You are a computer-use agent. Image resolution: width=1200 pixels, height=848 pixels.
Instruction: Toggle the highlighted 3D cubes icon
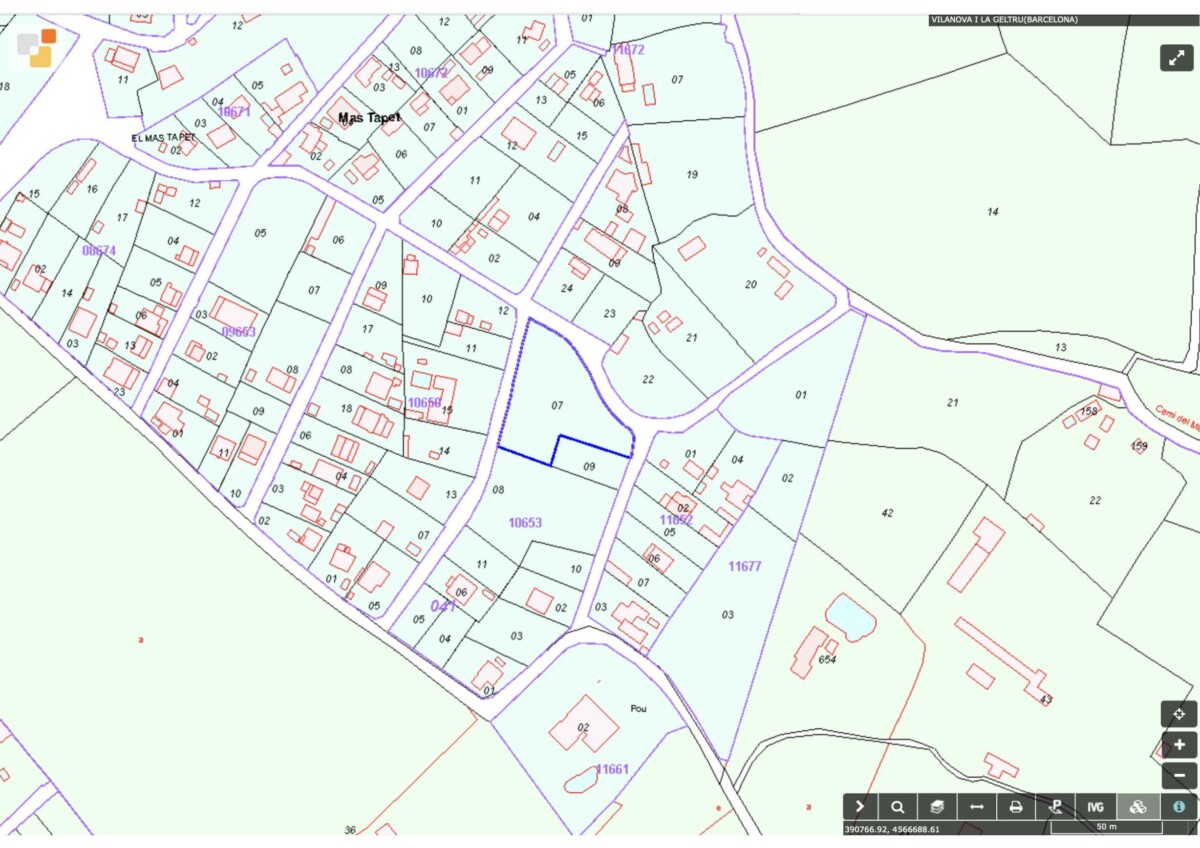pyautogui.click(x=1138, y=807)
